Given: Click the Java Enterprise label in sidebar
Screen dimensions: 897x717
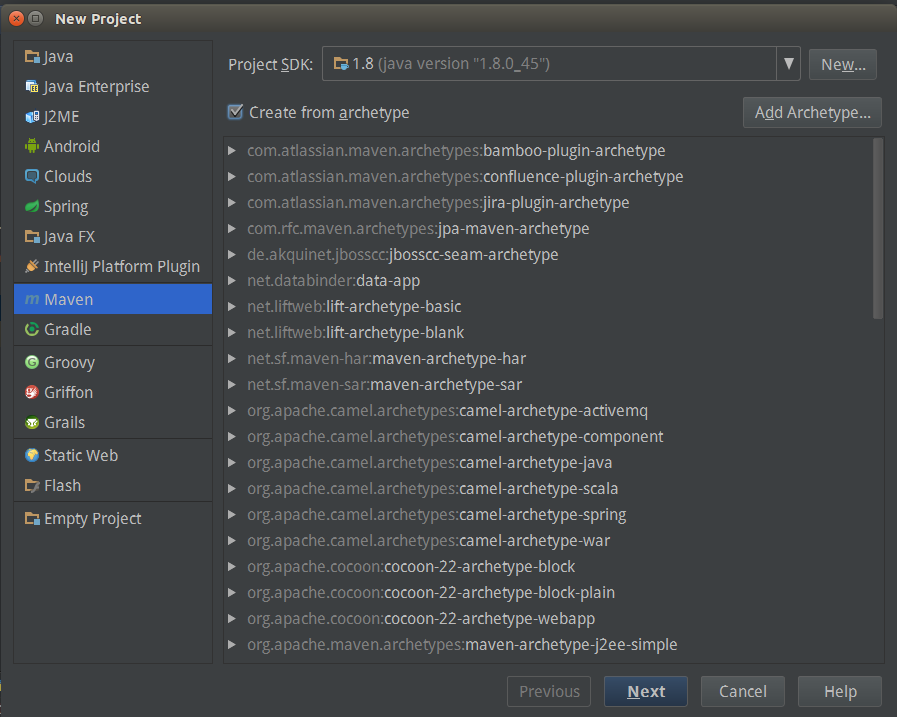Looking at the screenshot, I should [97, 86].
